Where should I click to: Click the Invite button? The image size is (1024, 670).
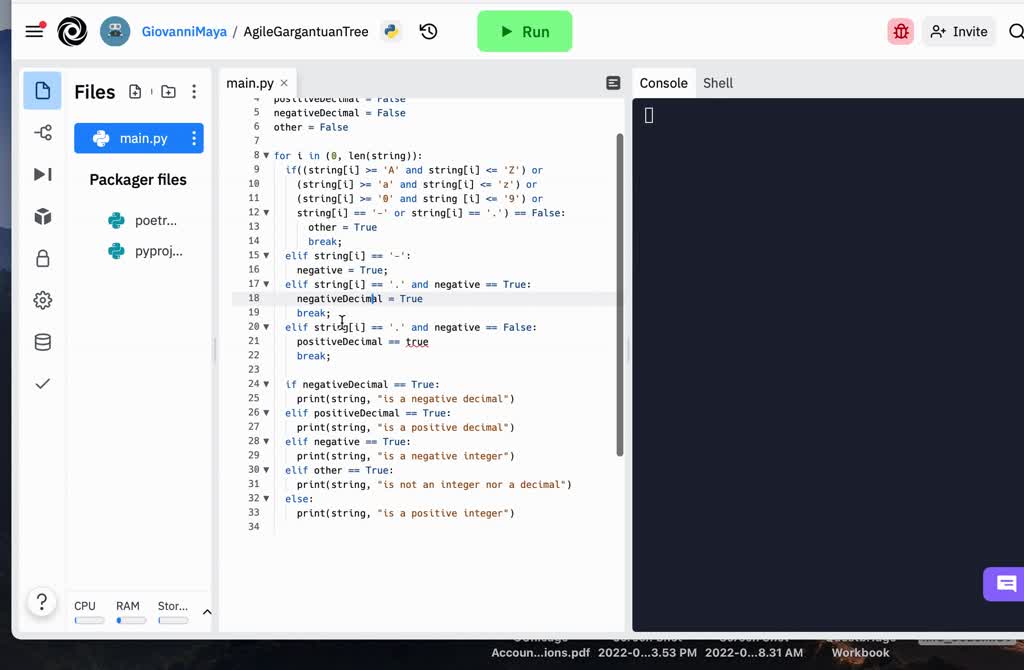[958, 32]
